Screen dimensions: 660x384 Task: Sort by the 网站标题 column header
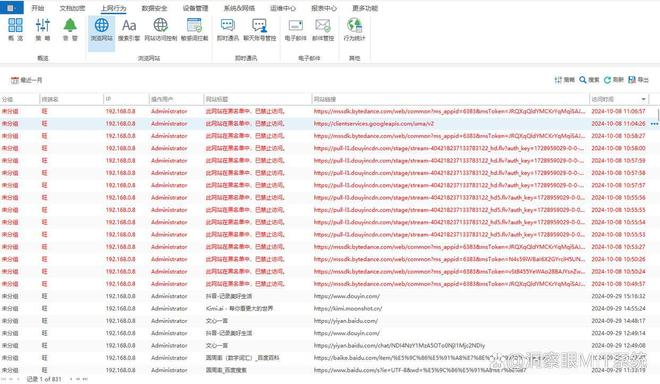(258, 99)
